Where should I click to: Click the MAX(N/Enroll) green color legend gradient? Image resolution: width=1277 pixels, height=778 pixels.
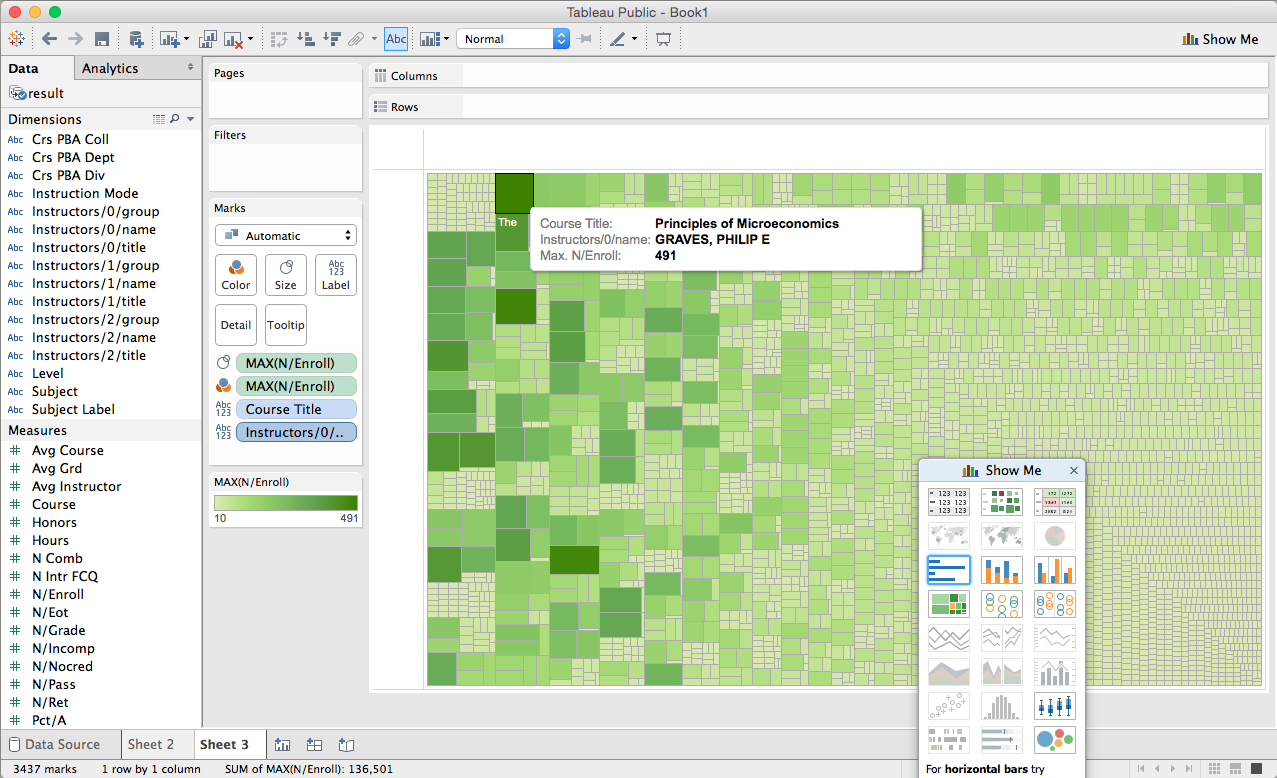[286, 503]
